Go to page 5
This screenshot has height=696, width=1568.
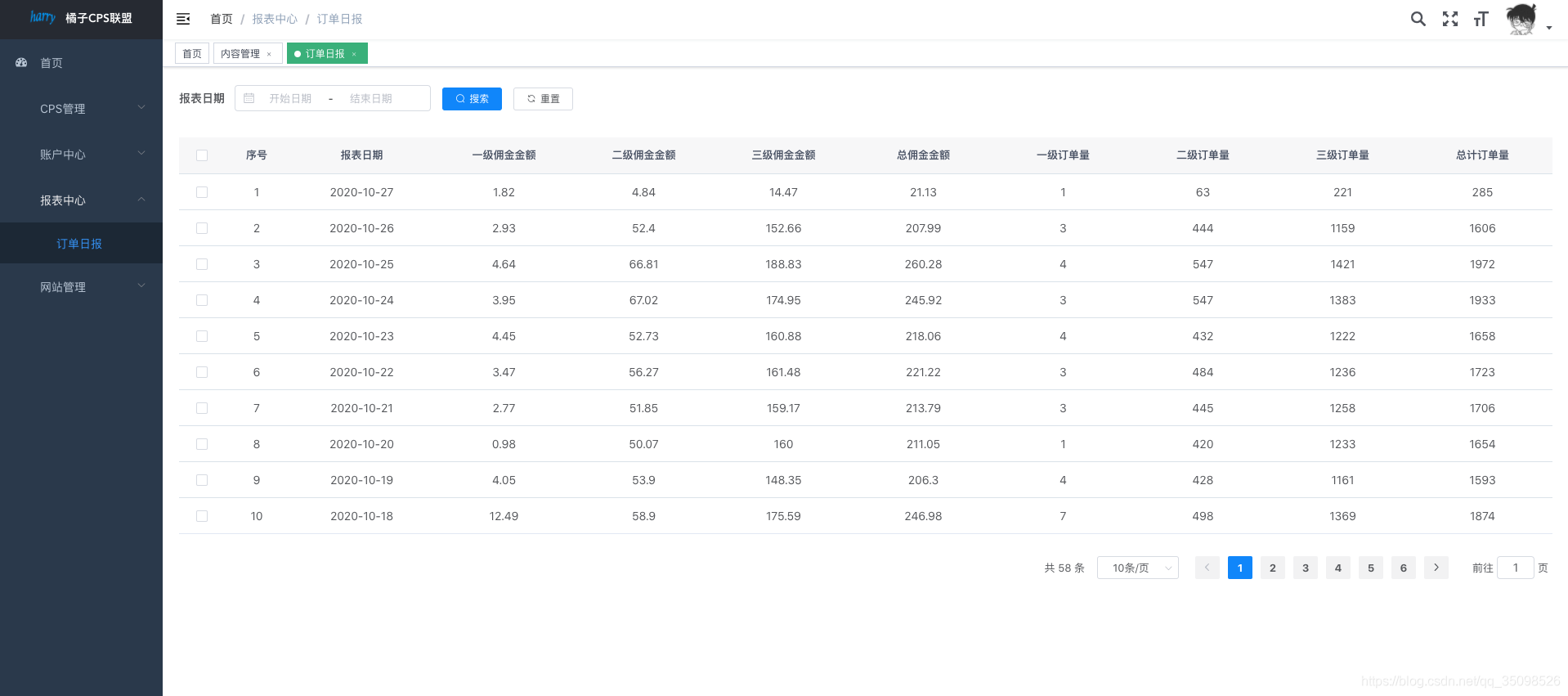(x=1370, y=568)
